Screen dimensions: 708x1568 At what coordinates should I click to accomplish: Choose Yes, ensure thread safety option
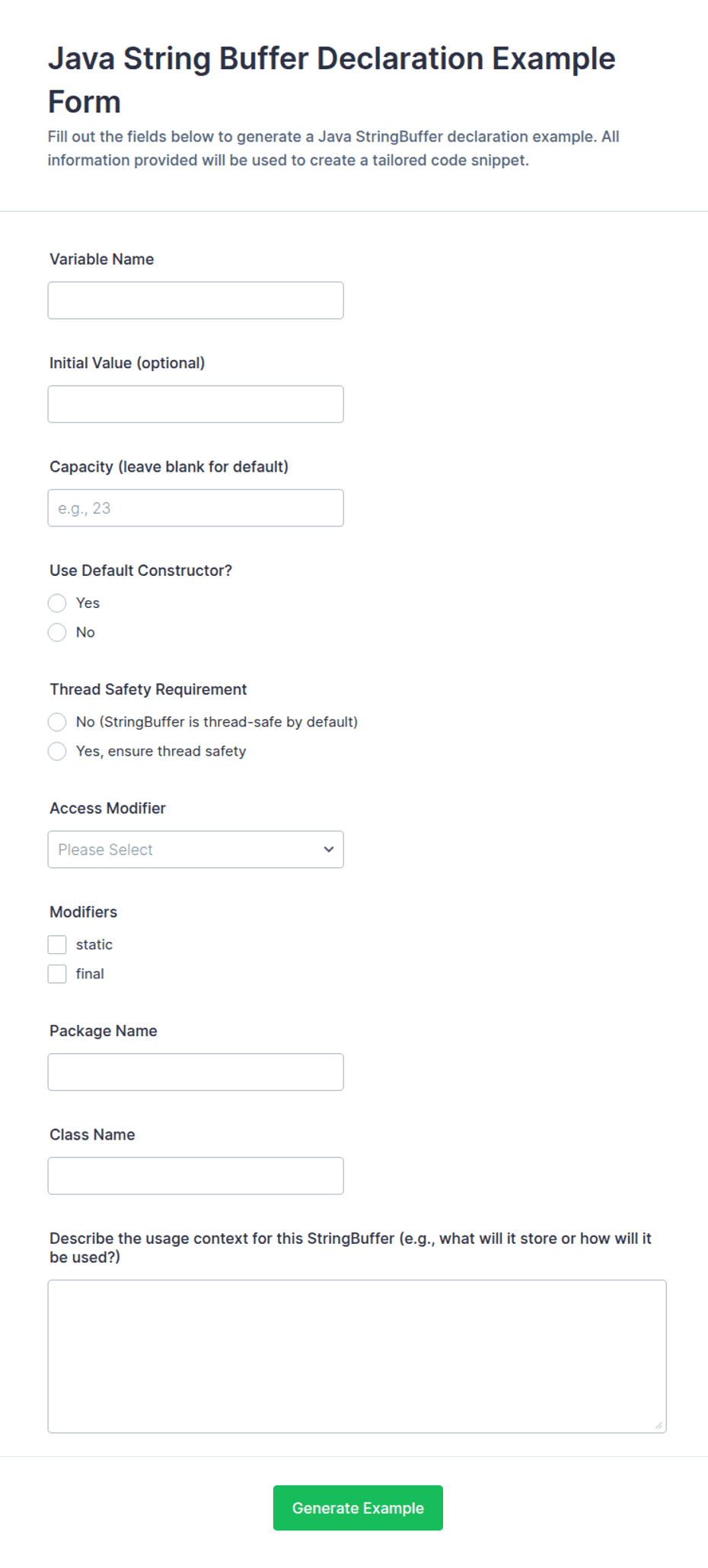click(57, 751)
